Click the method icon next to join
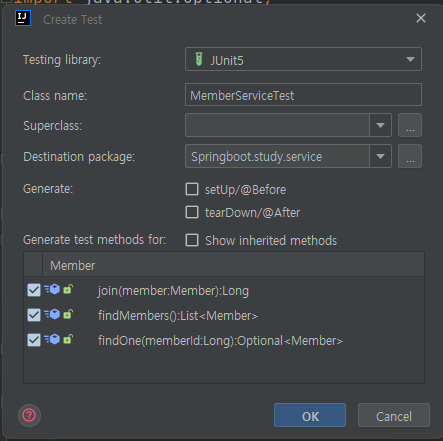Viewport: 443px width, 441px height. [52, 289]
